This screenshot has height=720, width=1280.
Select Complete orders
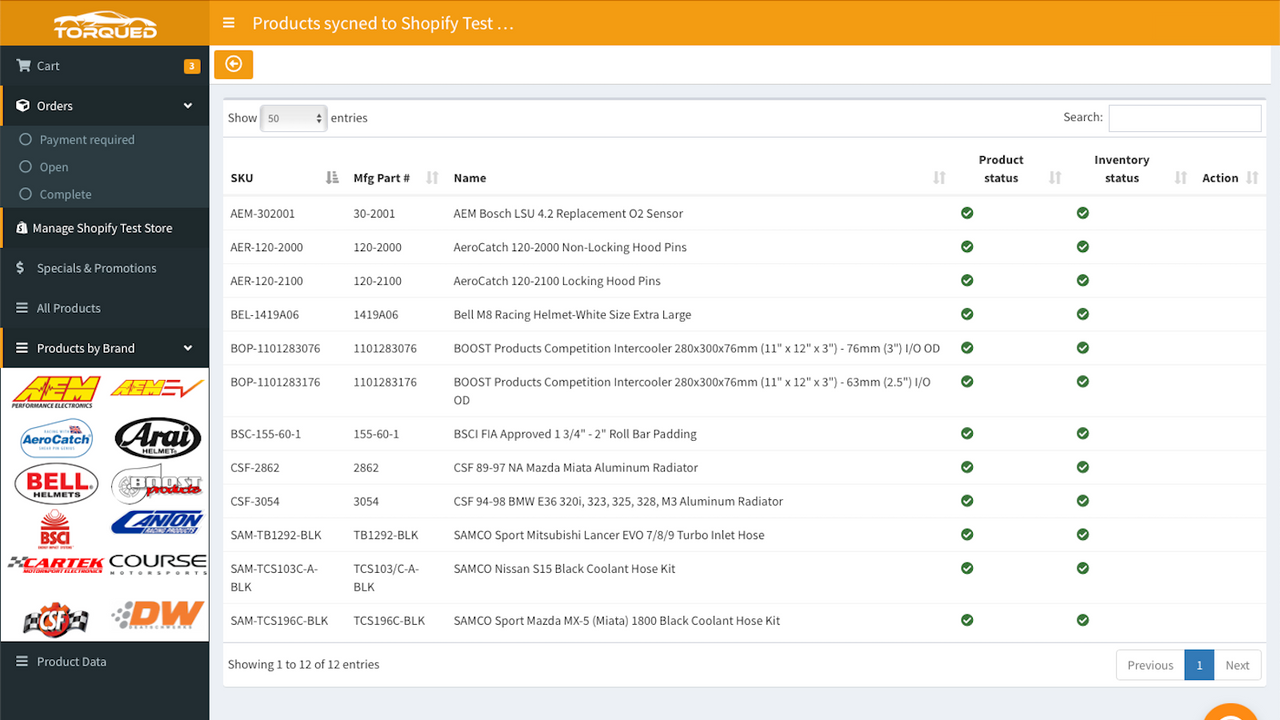(65, 194)
